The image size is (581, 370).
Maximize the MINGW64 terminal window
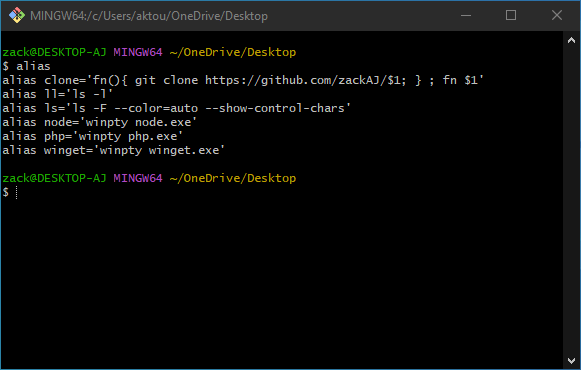click(511, 16)
